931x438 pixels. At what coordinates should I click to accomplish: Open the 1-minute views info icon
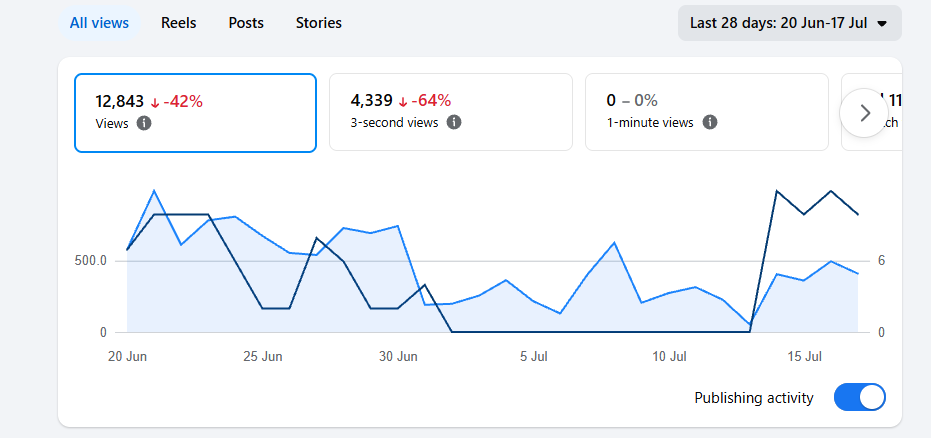(x=710, y=122)
